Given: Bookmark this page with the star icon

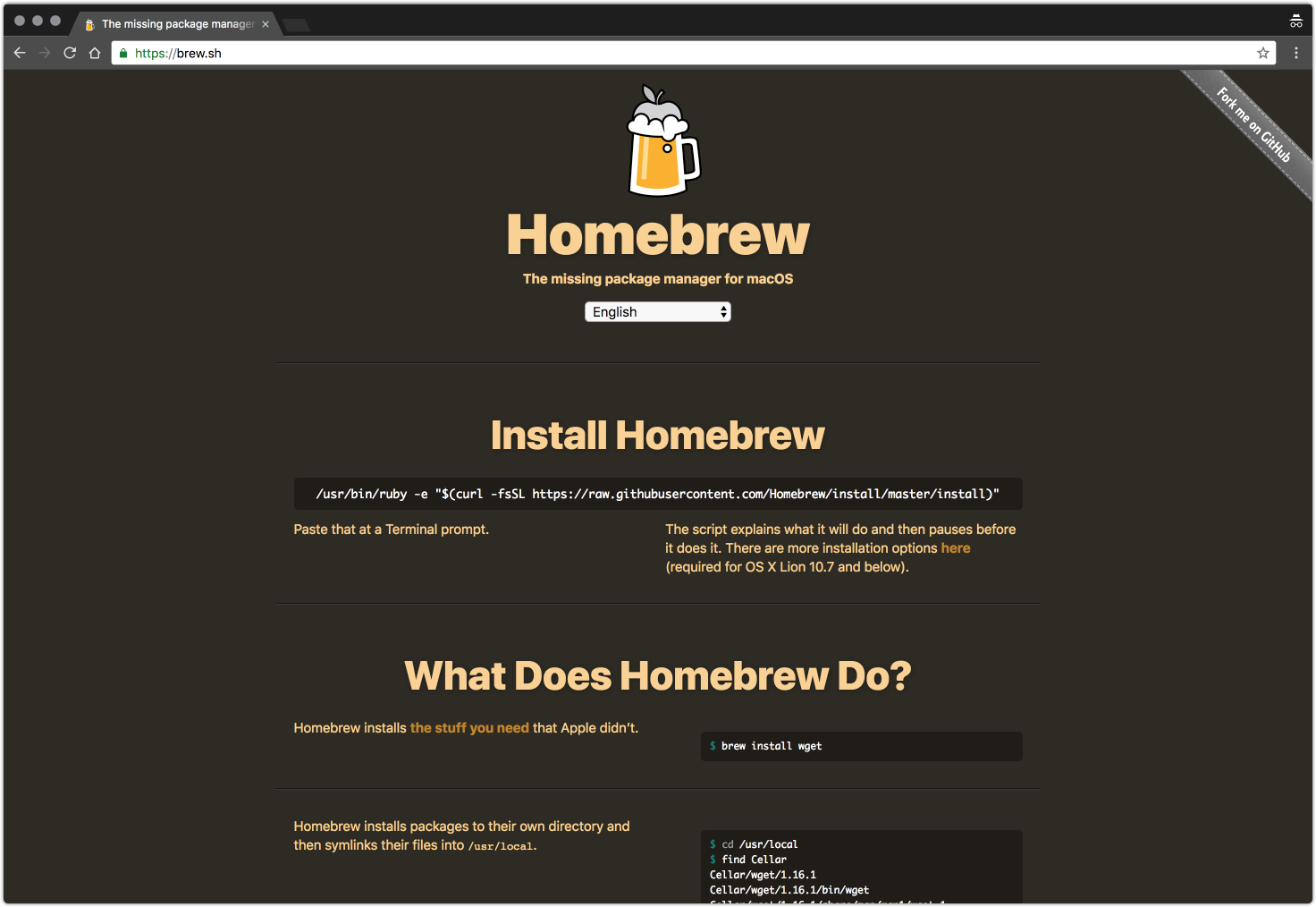Looking at the screenshot, I should click(1263, 53).
